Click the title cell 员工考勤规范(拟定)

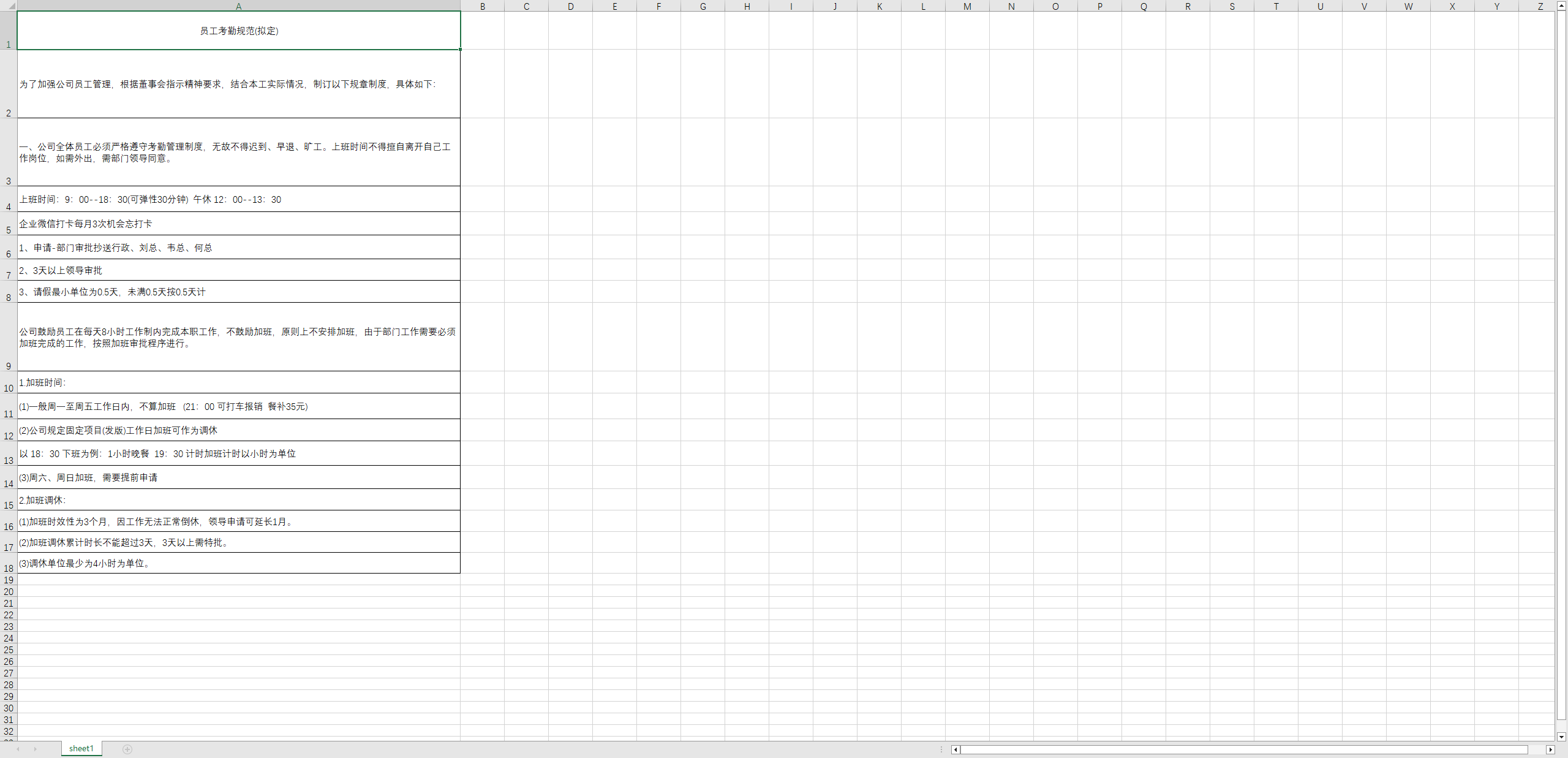239,31
